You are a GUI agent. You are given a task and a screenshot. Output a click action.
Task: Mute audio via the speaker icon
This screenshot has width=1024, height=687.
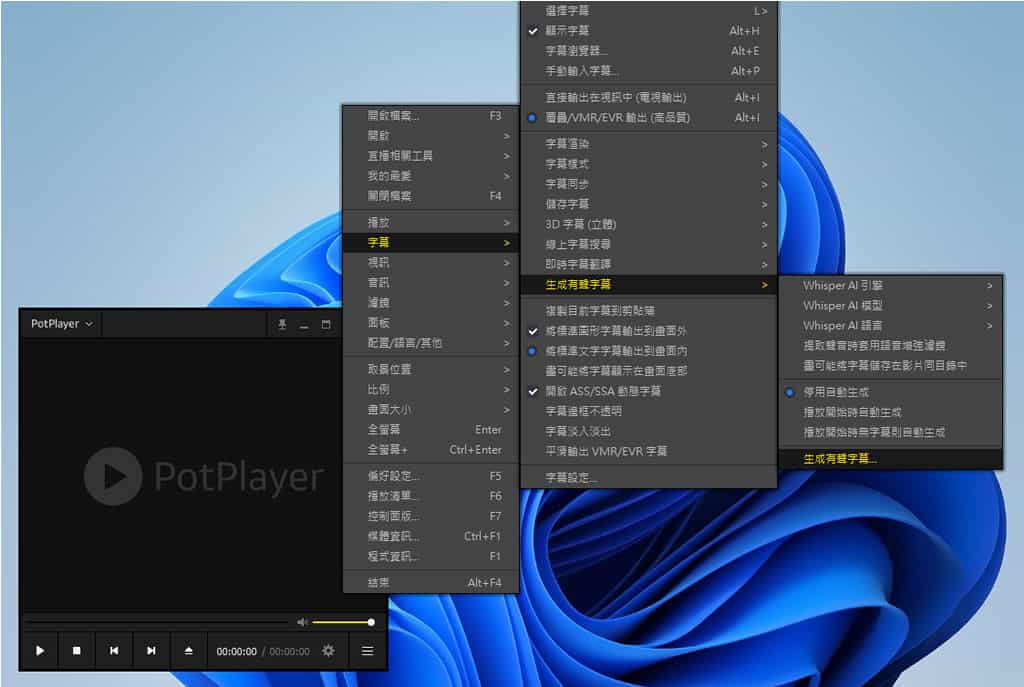pos(302,622)
